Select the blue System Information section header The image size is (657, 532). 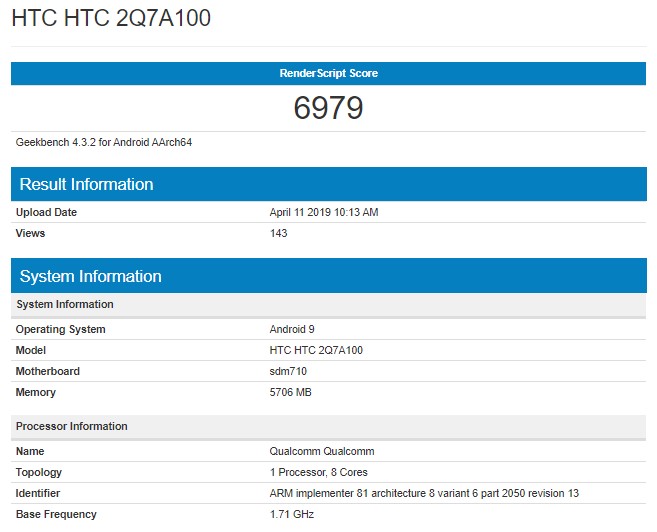click(91, 276)
